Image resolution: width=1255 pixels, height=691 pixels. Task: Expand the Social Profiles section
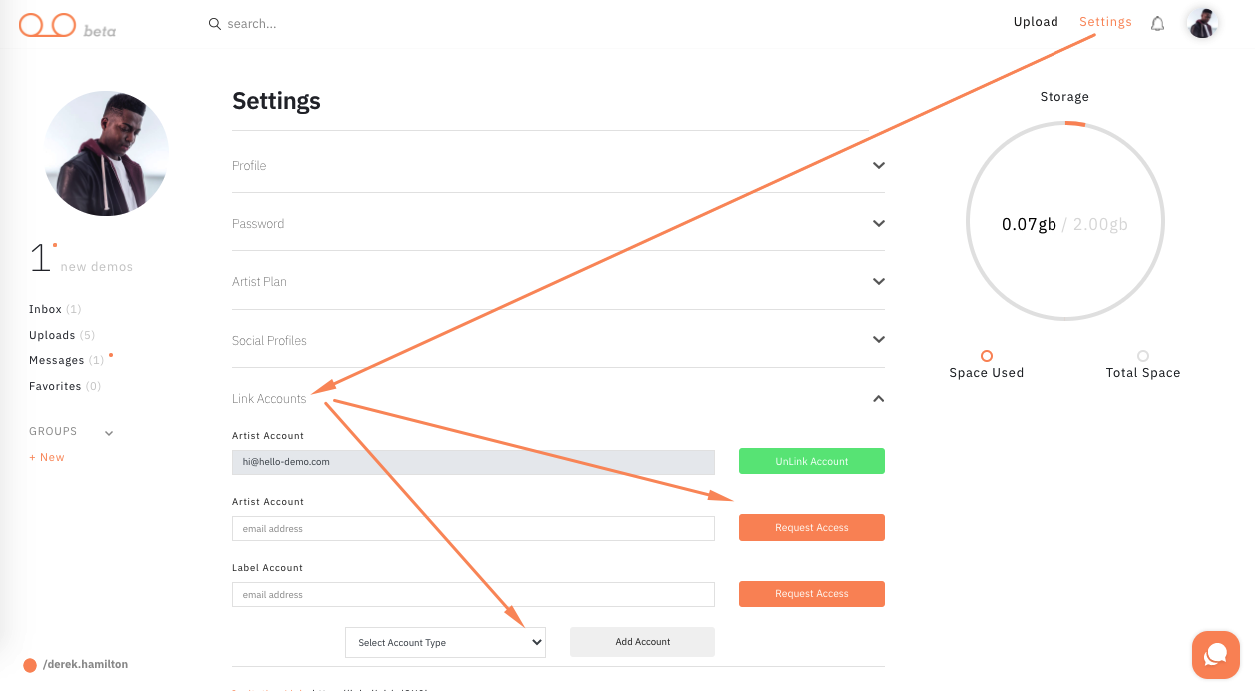point(878,340)
